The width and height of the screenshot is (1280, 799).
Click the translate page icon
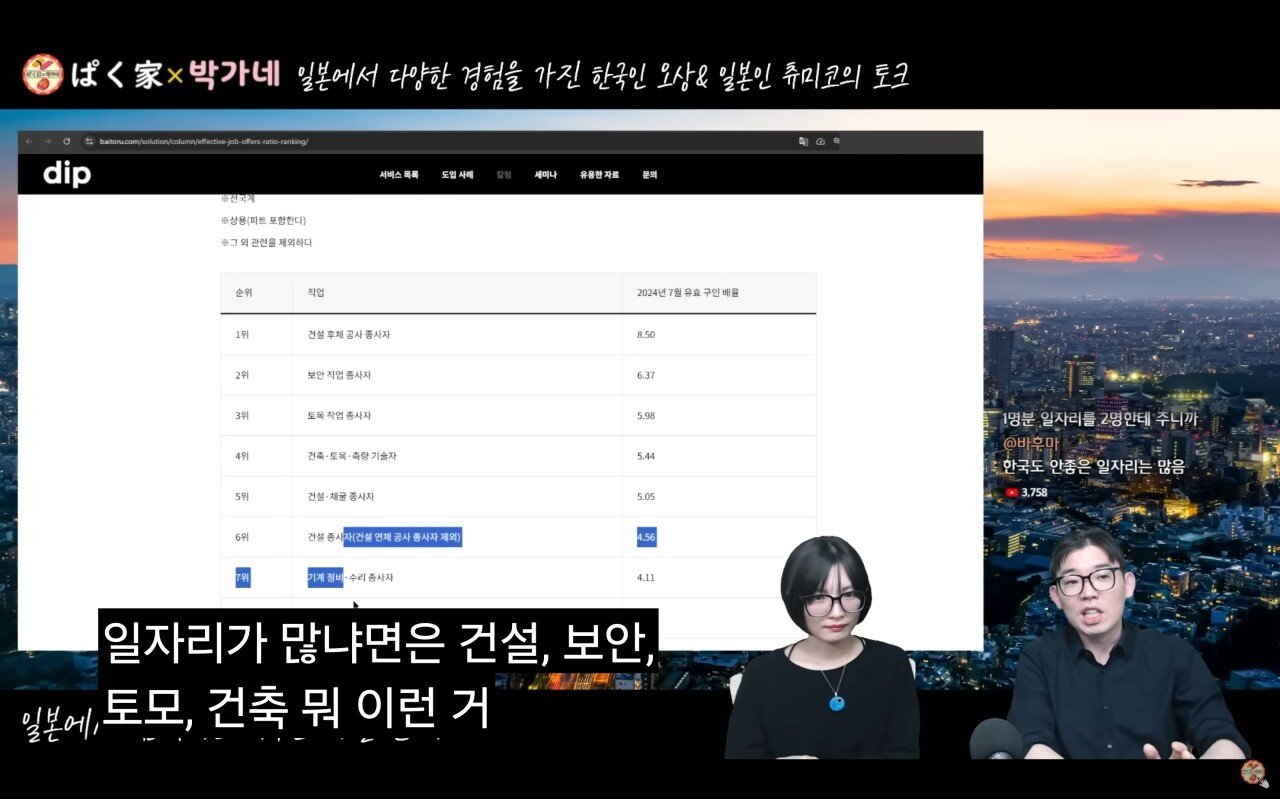tap(803, 142)
